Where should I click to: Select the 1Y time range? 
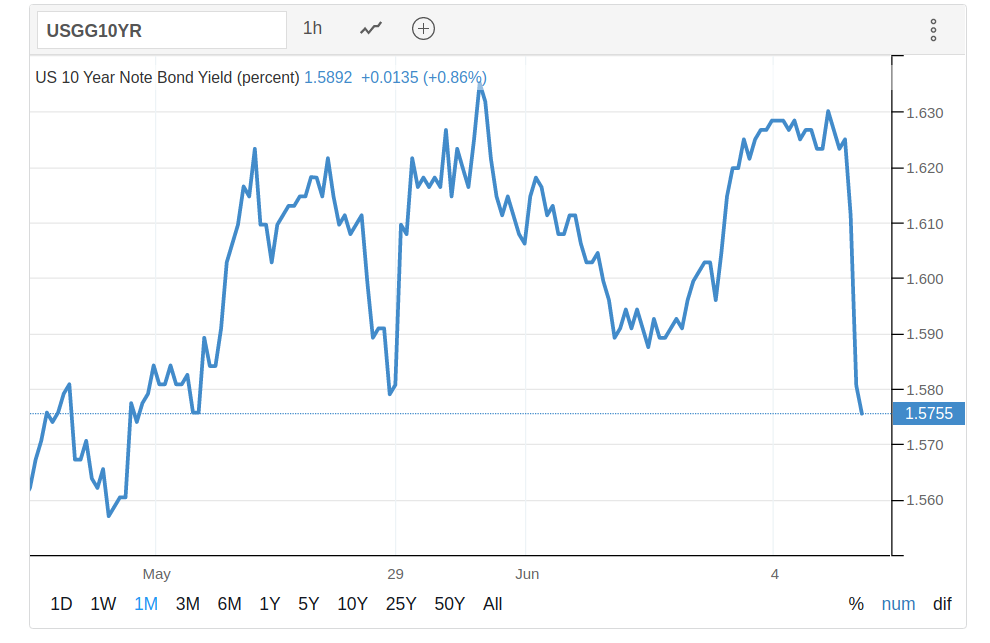(270, 604)
